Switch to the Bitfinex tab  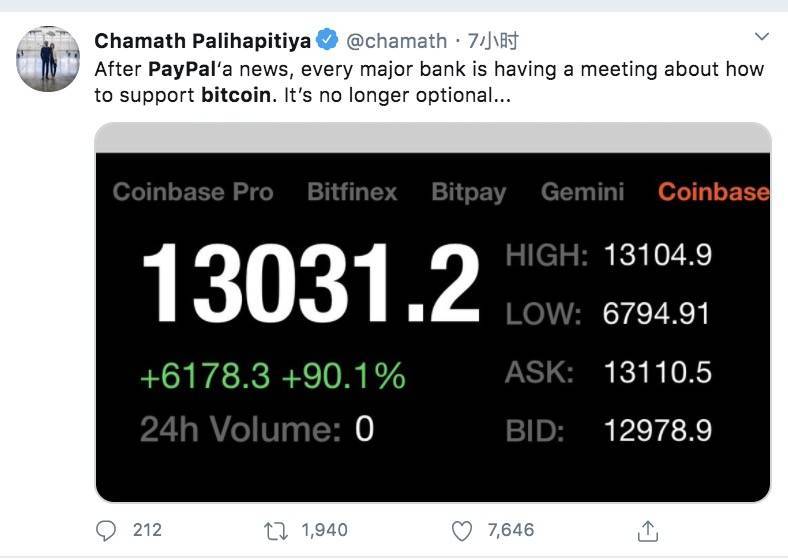(352, 192)
